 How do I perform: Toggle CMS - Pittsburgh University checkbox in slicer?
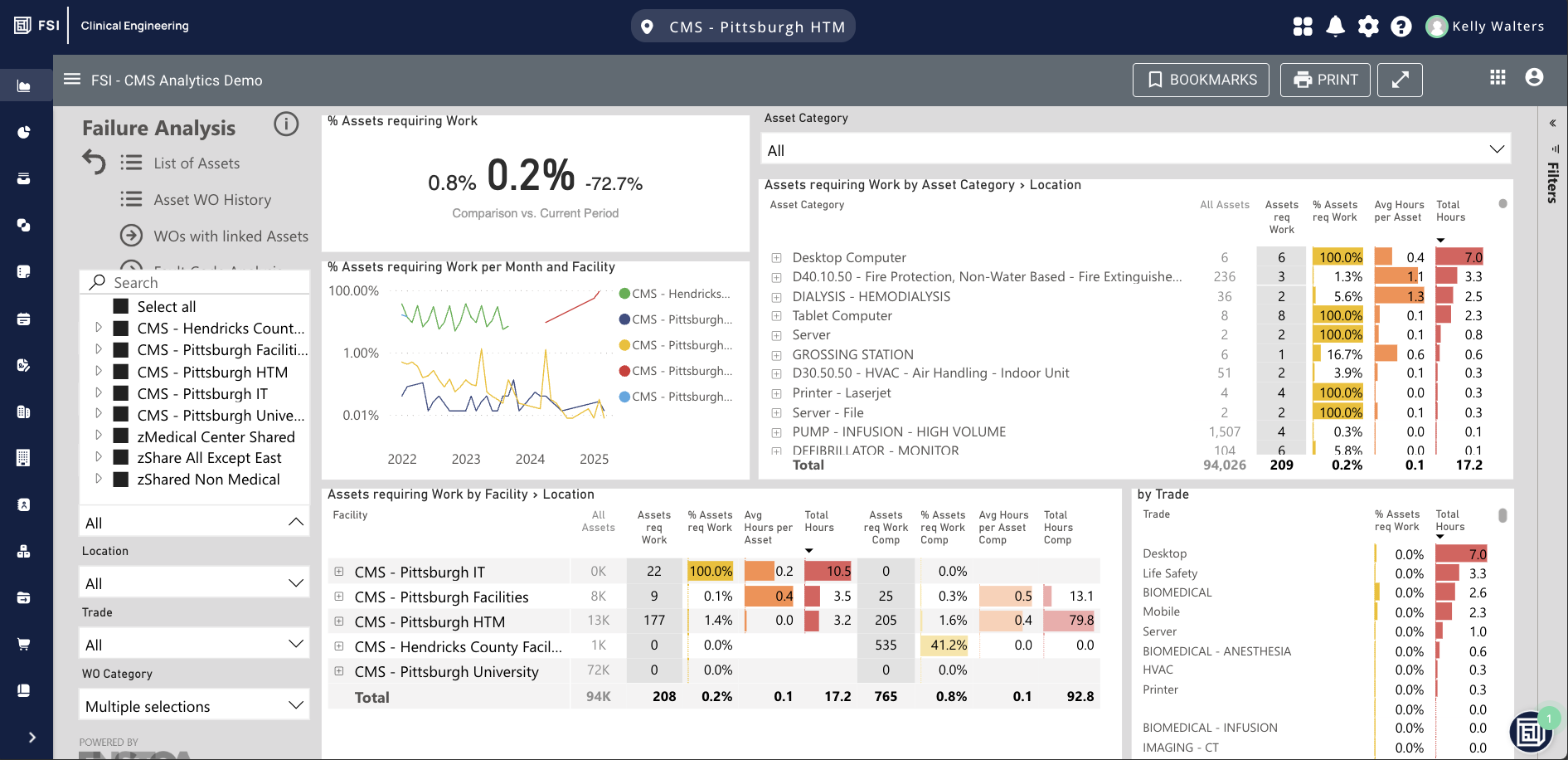[x=120, y=415]
